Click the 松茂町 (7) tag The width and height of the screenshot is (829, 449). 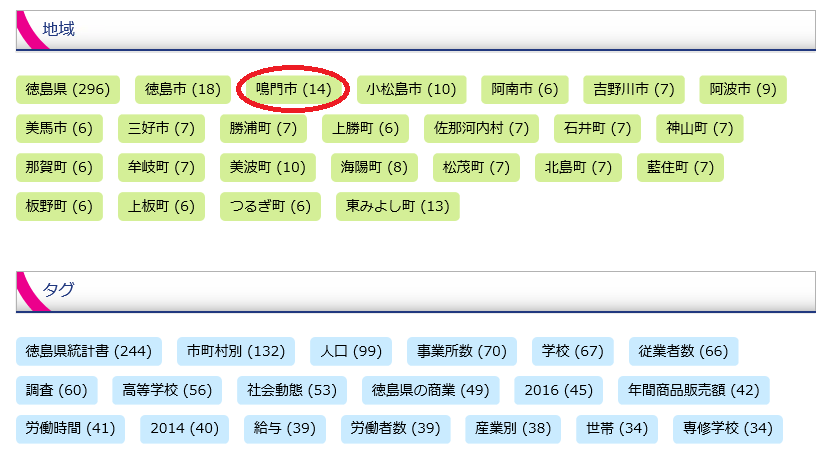pos(476,168)
